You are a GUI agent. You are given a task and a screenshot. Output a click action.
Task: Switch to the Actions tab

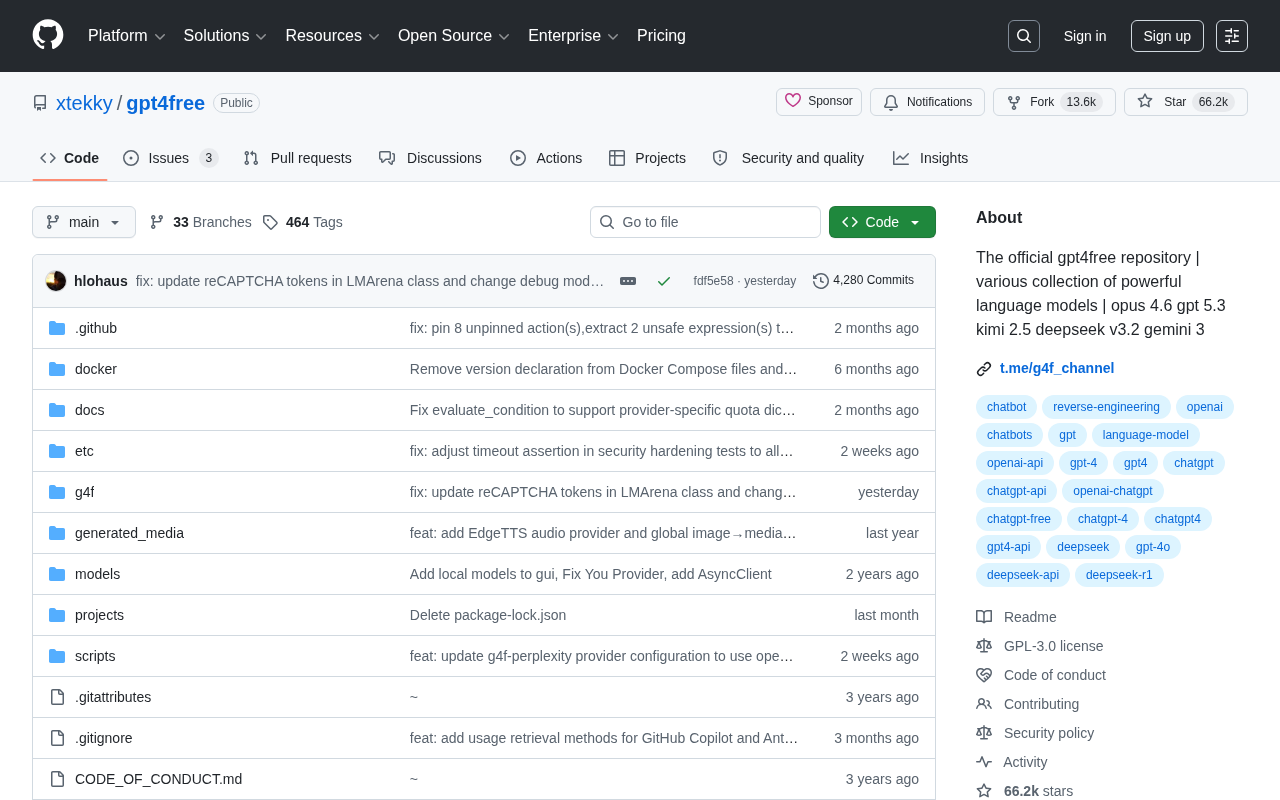pyautogui.click(x=546, y=158)
